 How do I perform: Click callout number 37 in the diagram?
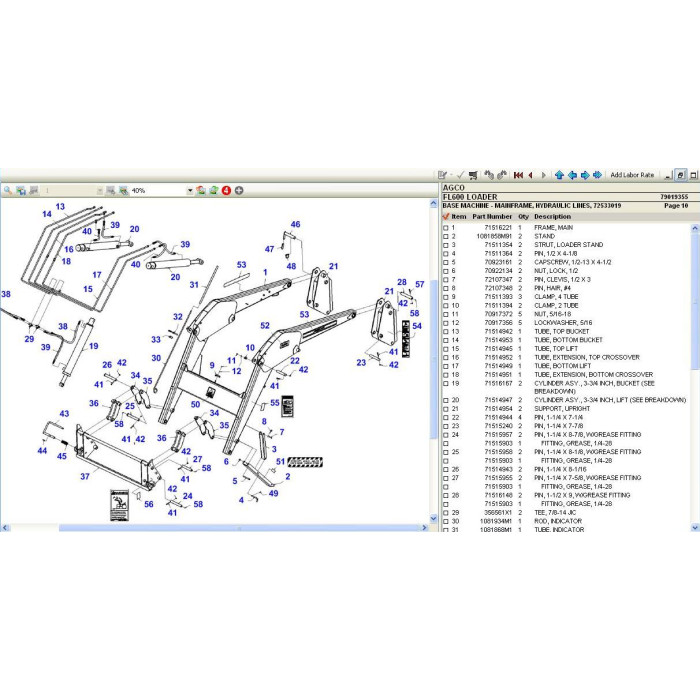(85, 477)
